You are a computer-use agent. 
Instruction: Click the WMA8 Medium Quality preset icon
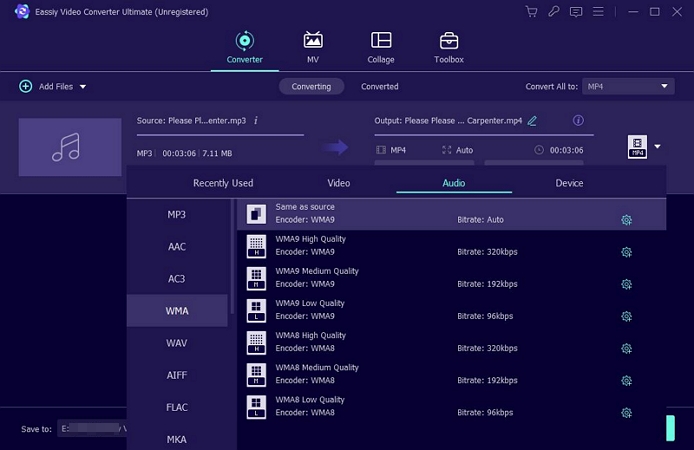(x=256, y=375)
